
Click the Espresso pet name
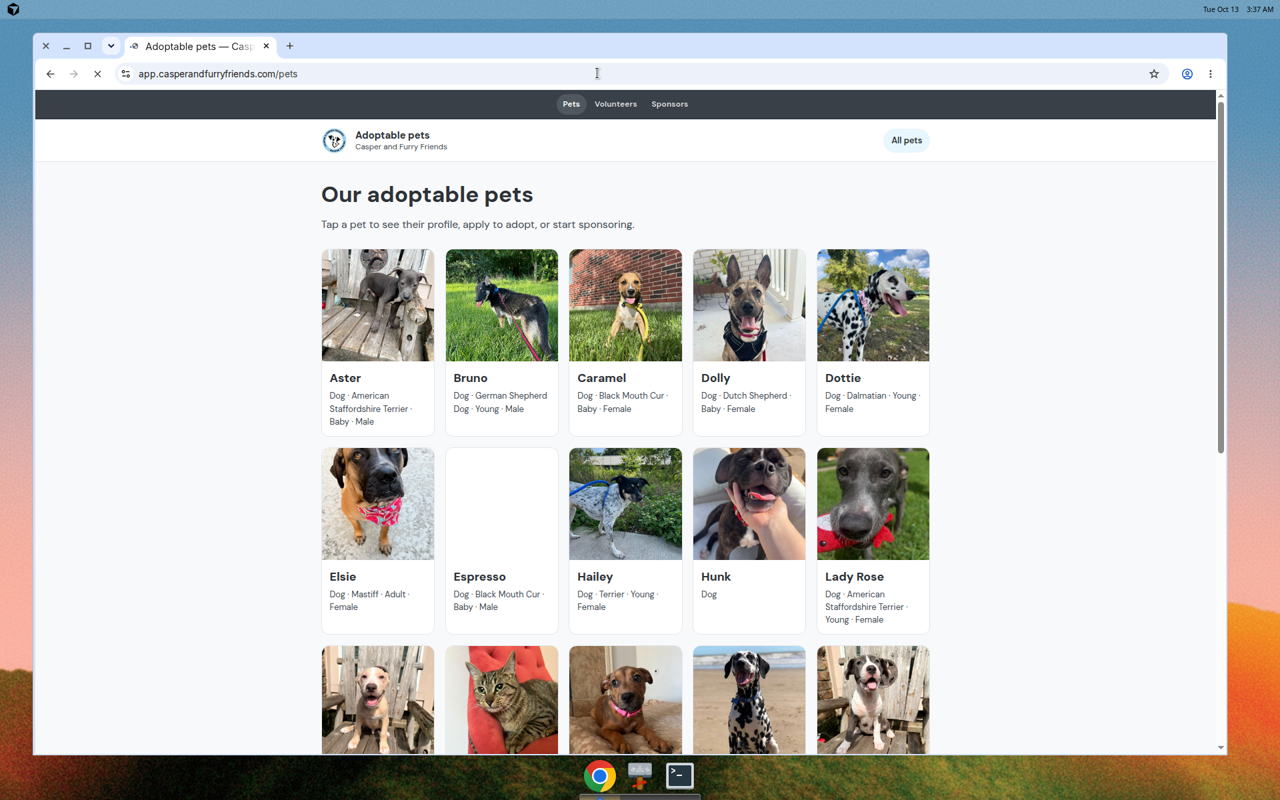(480, 577)
